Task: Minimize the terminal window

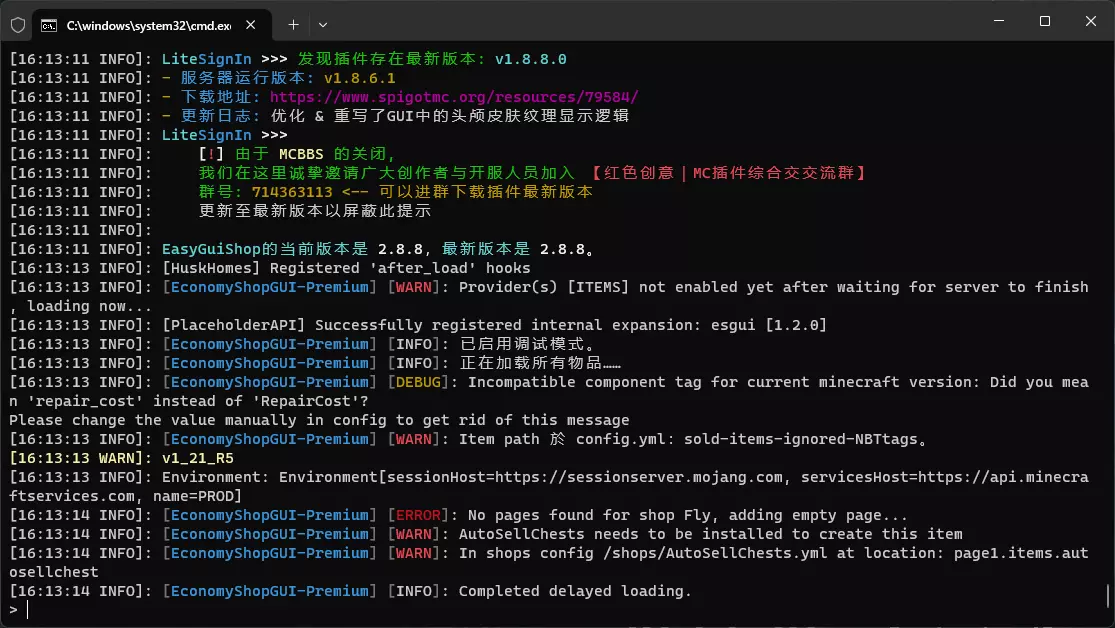Action: pyautogui.click(x=999, y=21)
